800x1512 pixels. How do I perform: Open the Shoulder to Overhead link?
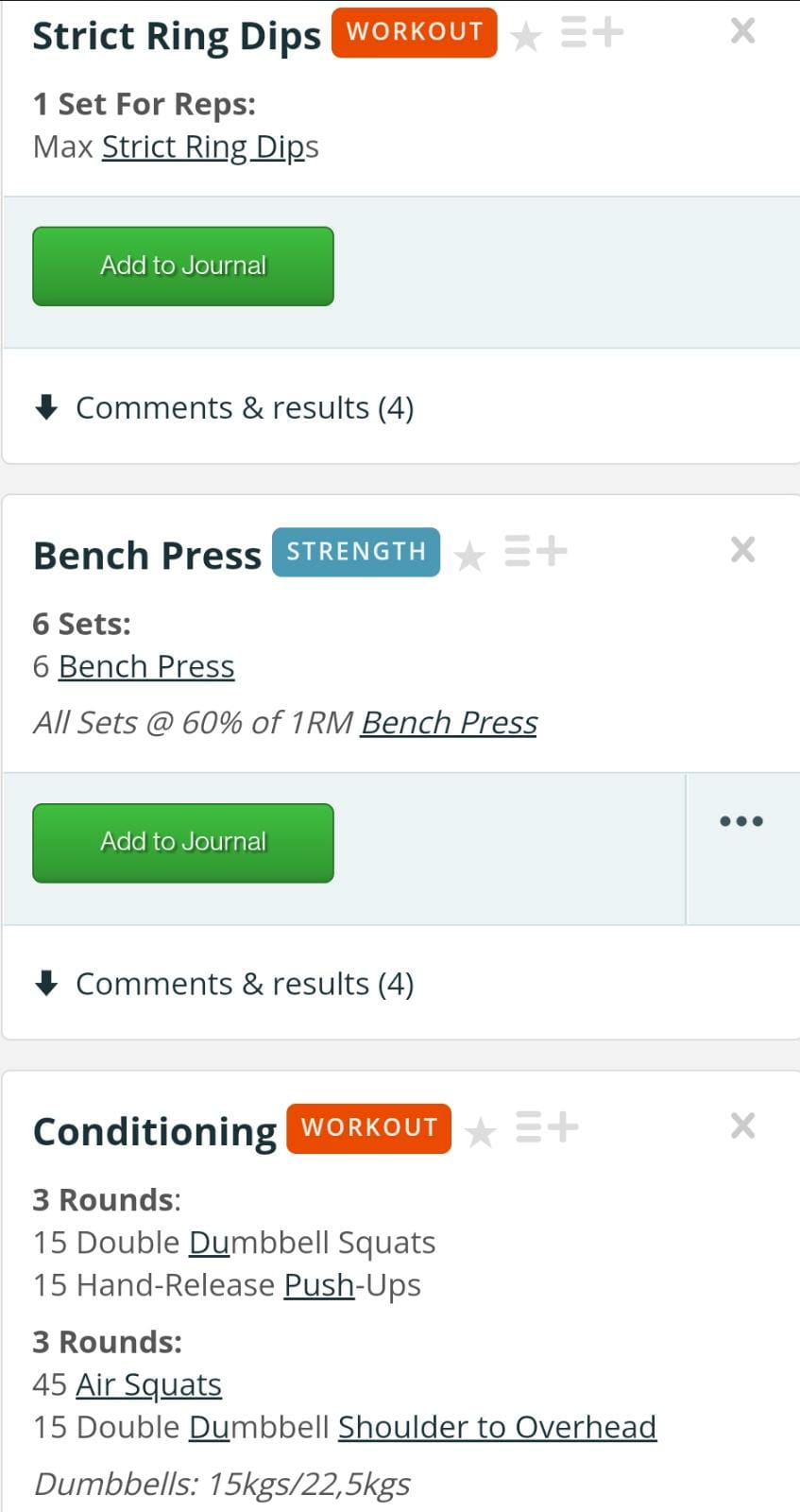point(497,1428)
